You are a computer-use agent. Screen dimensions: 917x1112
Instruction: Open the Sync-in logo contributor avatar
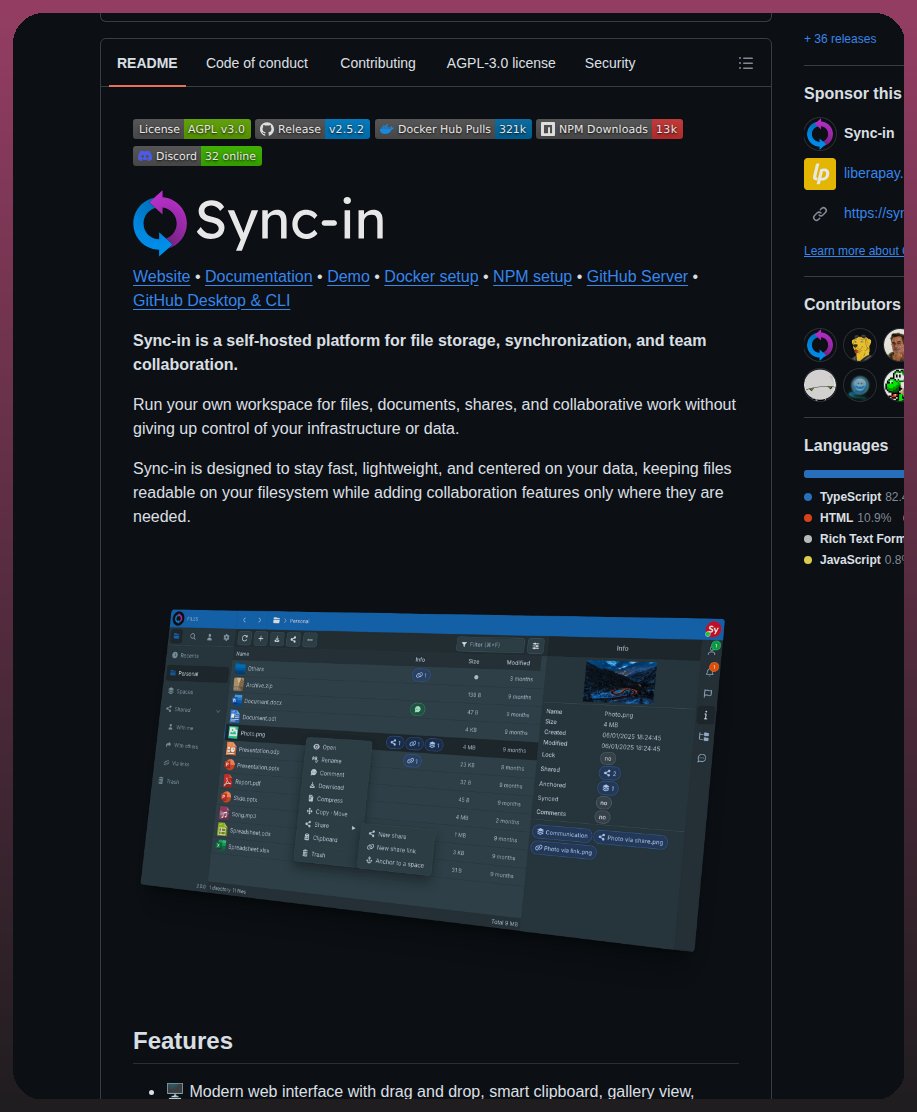(820, 345)
